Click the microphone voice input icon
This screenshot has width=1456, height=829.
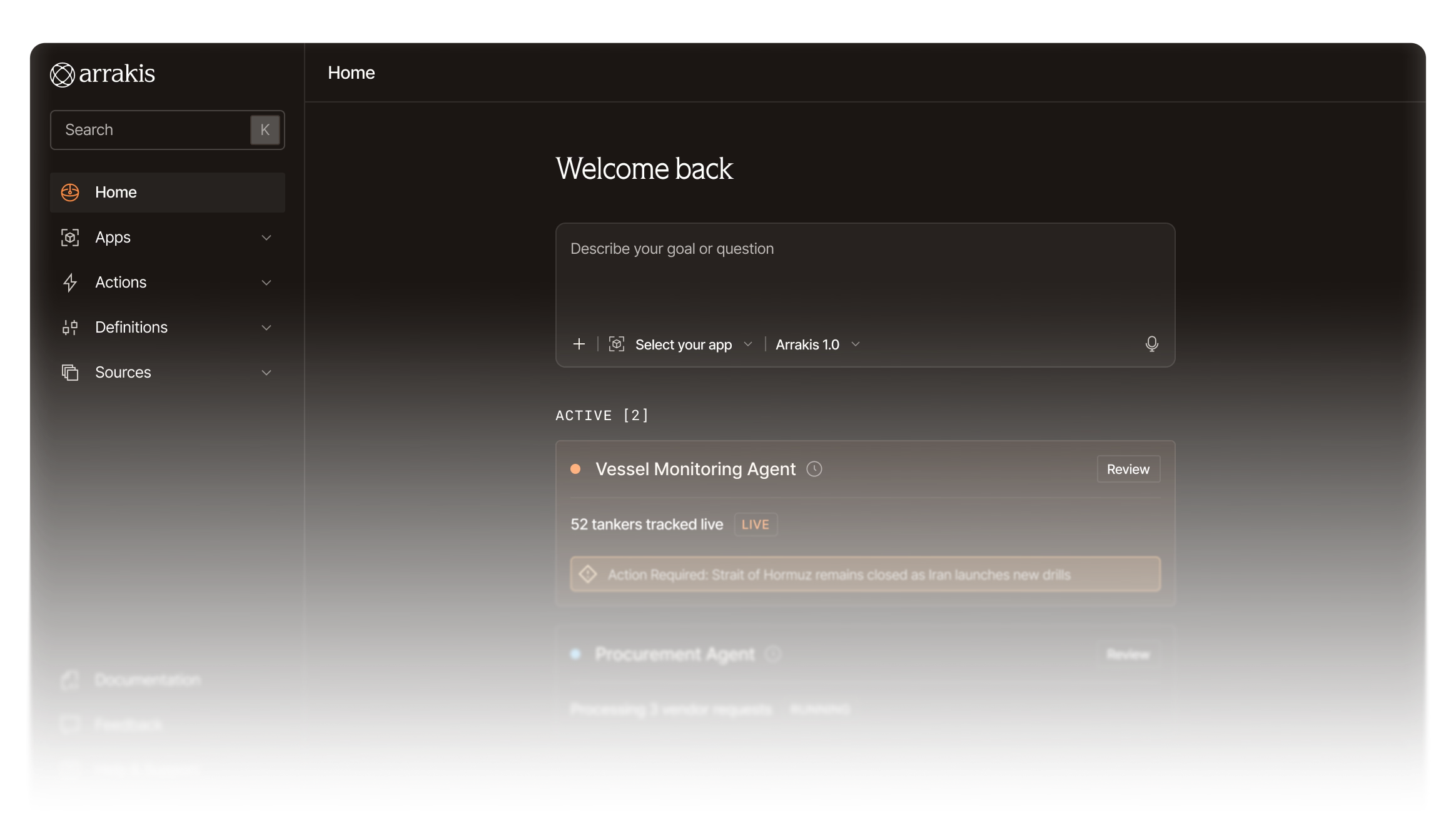pyautogui.click(x=1152, y=344)
